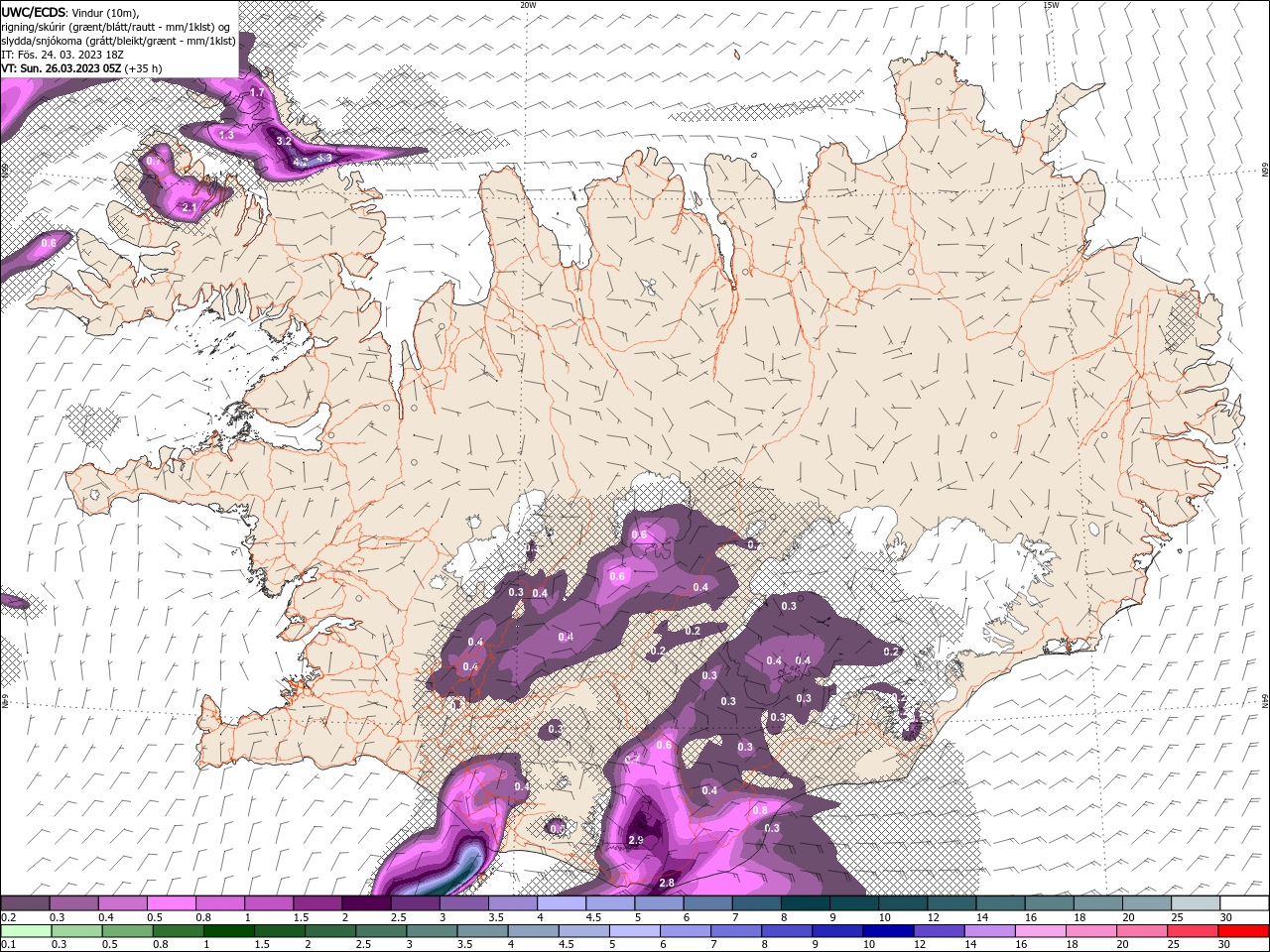Select the 'VT: Sun. 26.03.2023 05Z' valid time

coord(62,68)
